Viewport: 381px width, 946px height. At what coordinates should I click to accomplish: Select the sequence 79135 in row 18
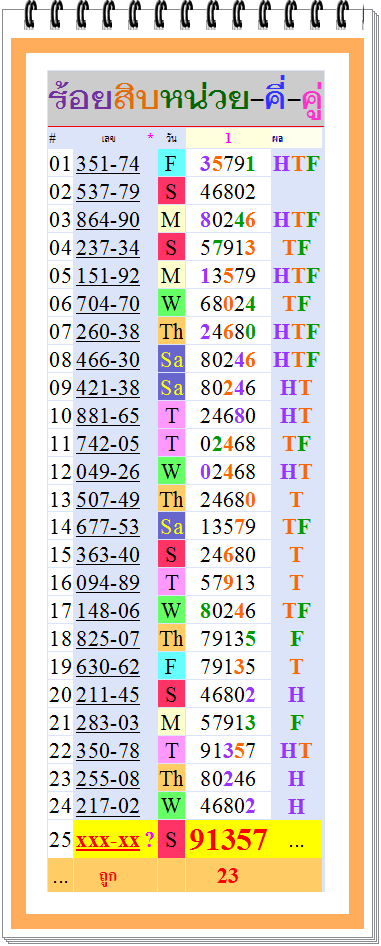(228, 638)
